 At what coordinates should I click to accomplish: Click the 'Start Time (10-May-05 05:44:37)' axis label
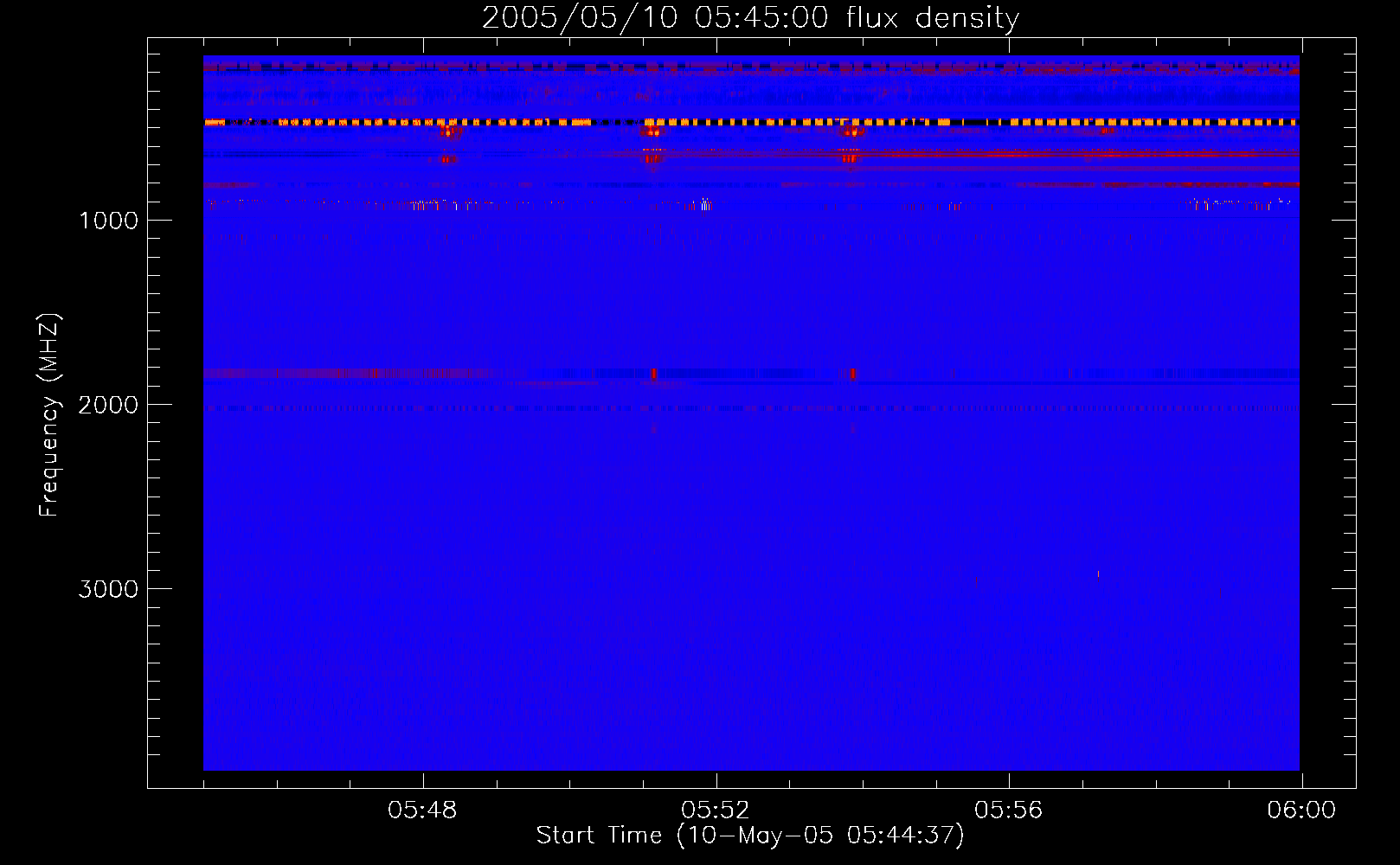[x=750, y=836]
